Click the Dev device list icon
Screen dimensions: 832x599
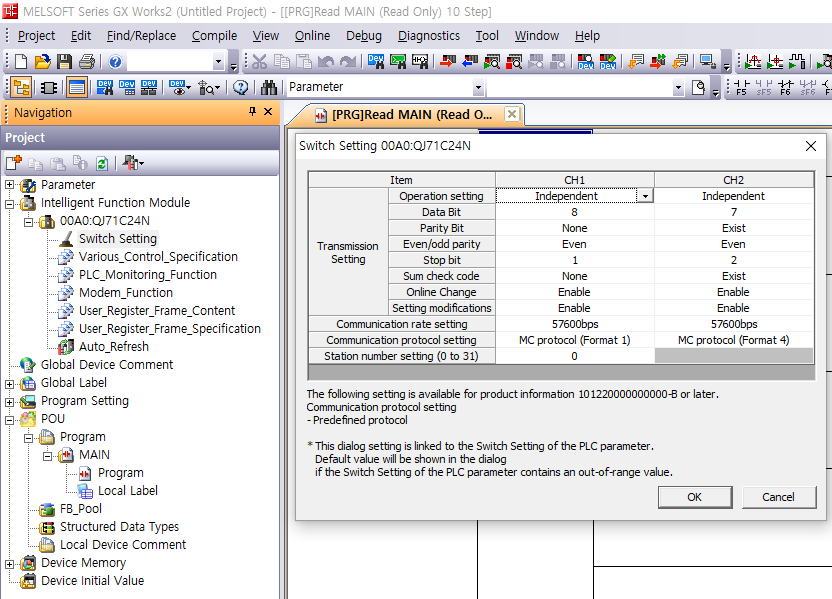[x=127, y=87]
